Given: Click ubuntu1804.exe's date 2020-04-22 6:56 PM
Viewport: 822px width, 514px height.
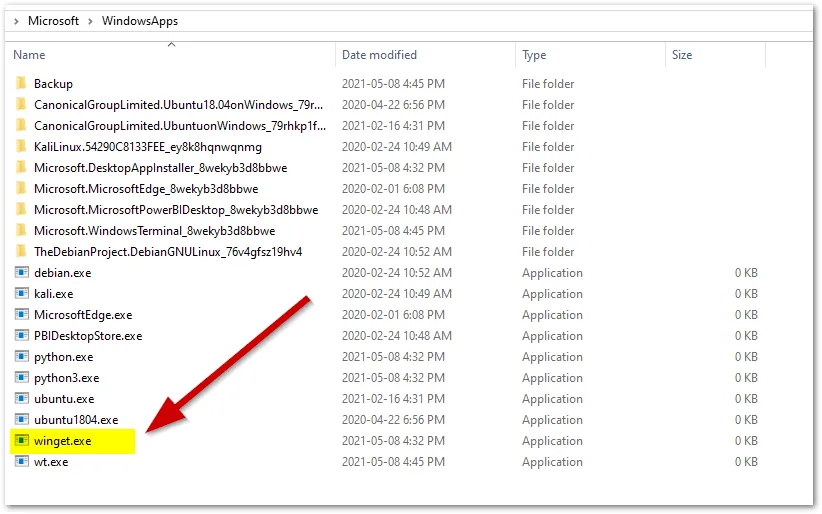Looking at the screenshot, I should (x=393, y=420).
